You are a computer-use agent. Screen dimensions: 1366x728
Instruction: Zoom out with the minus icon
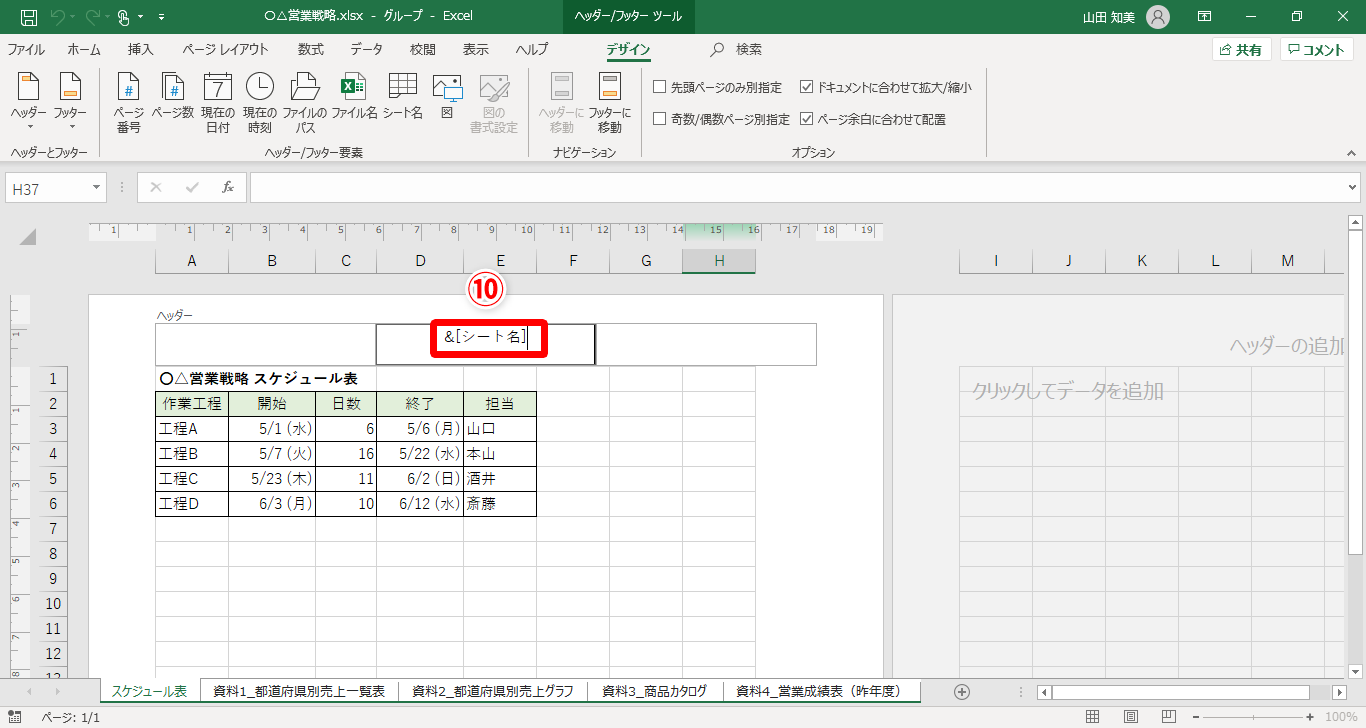point(1194,717)
